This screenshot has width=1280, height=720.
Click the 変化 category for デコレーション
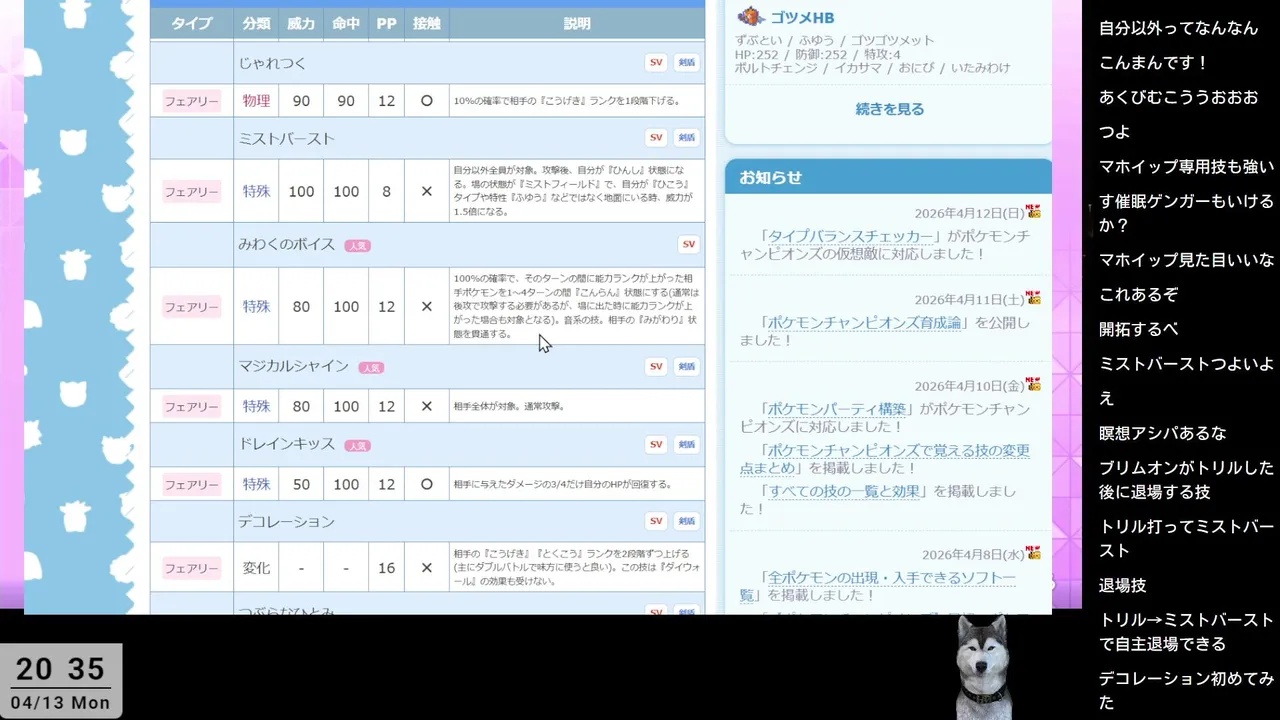click(256, 568)
